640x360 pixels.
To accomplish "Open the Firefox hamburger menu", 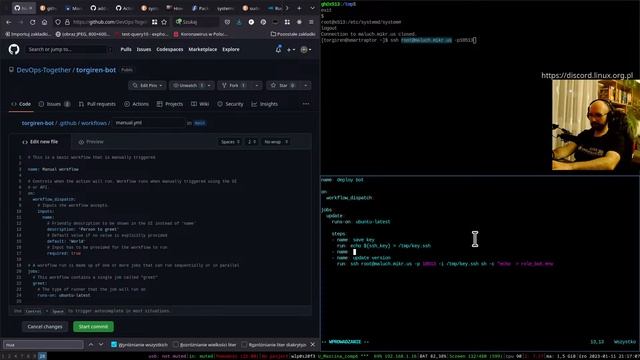I will coord(311,22).
